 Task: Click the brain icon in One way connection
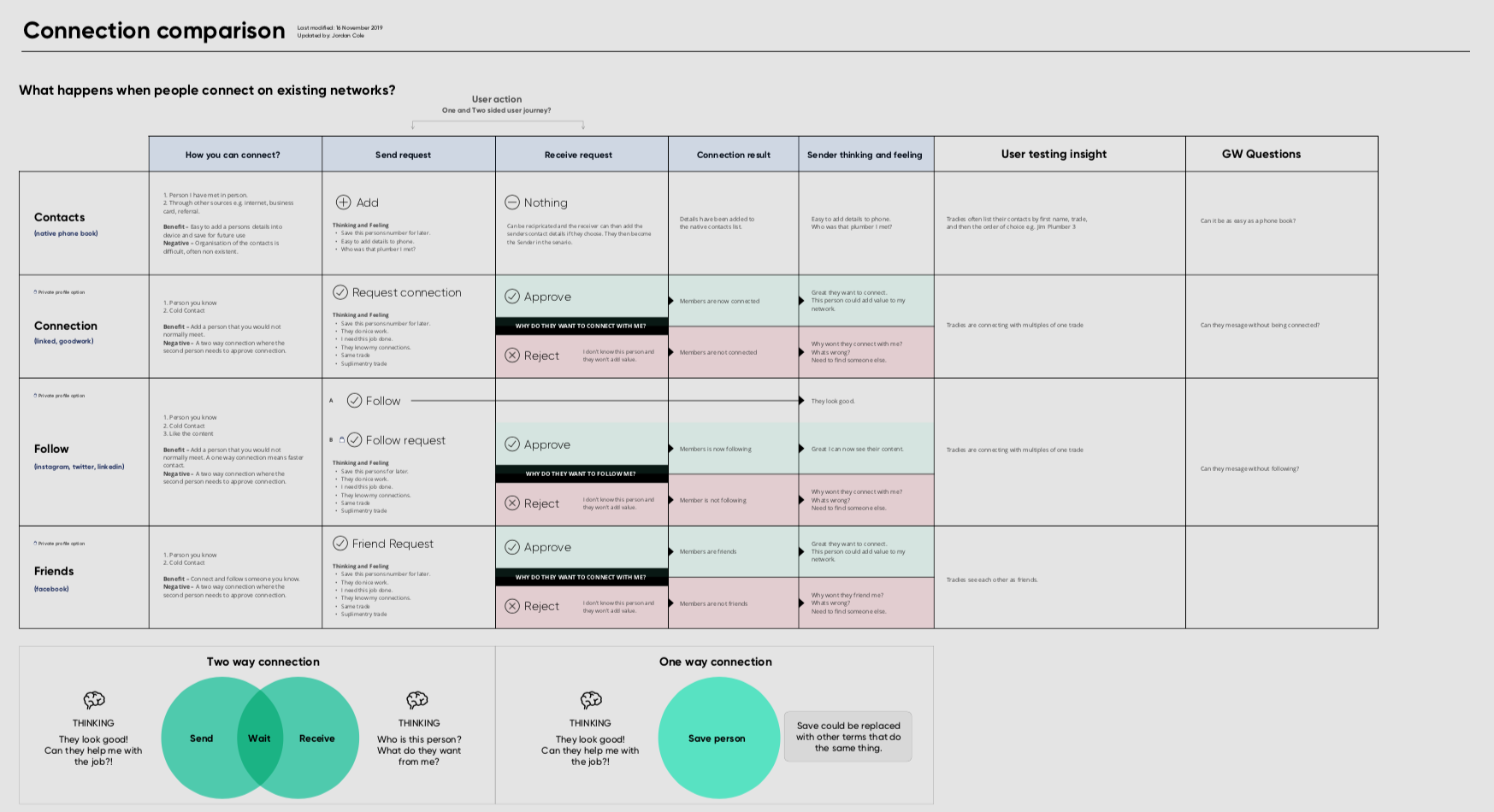[x=591, y=700]
